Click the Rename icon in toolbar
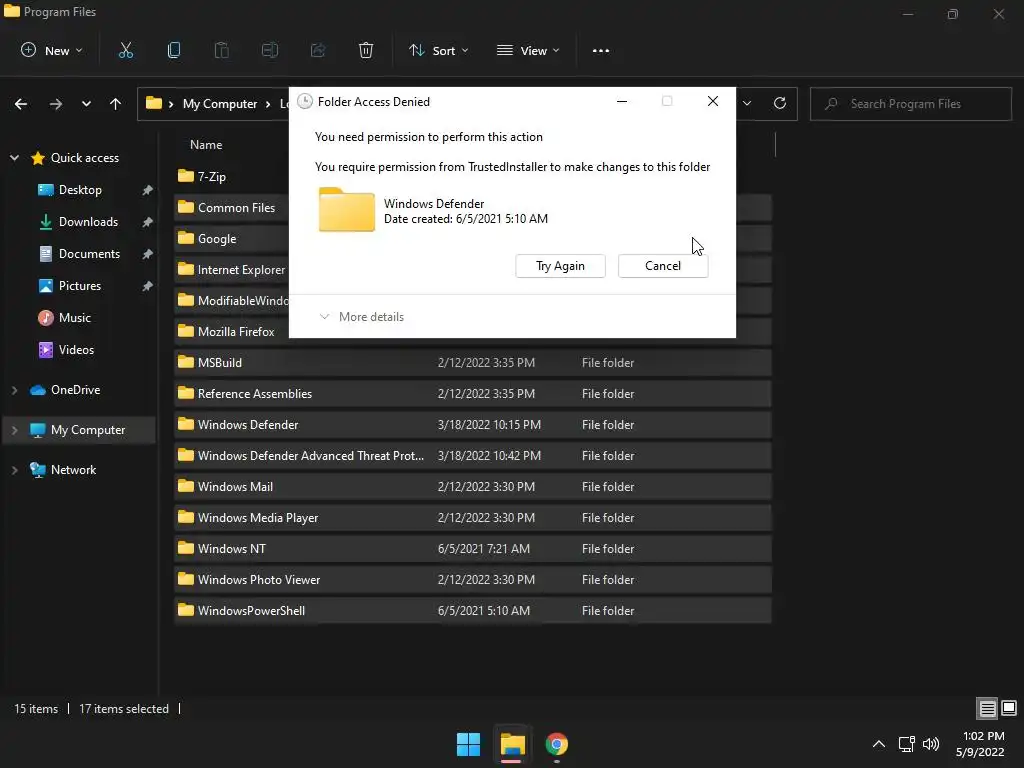This screenshot has width=1024, height=768. 270,50
